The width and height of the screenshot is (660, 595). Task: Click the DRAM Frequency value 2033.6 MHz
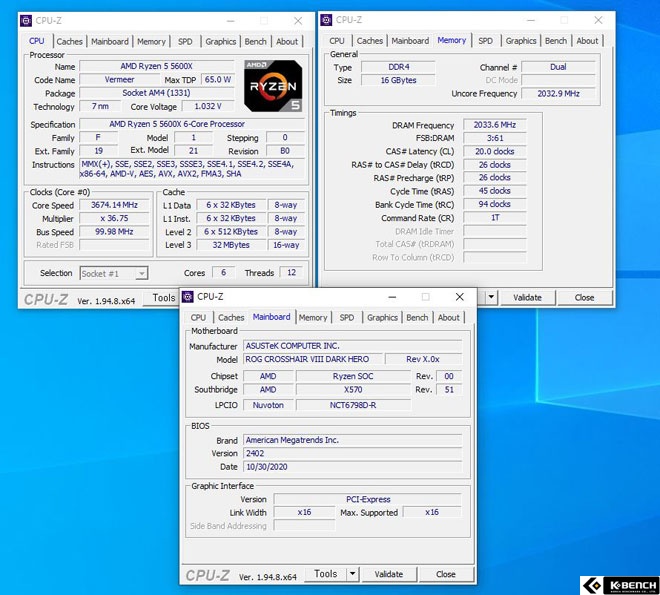[495, 125]
